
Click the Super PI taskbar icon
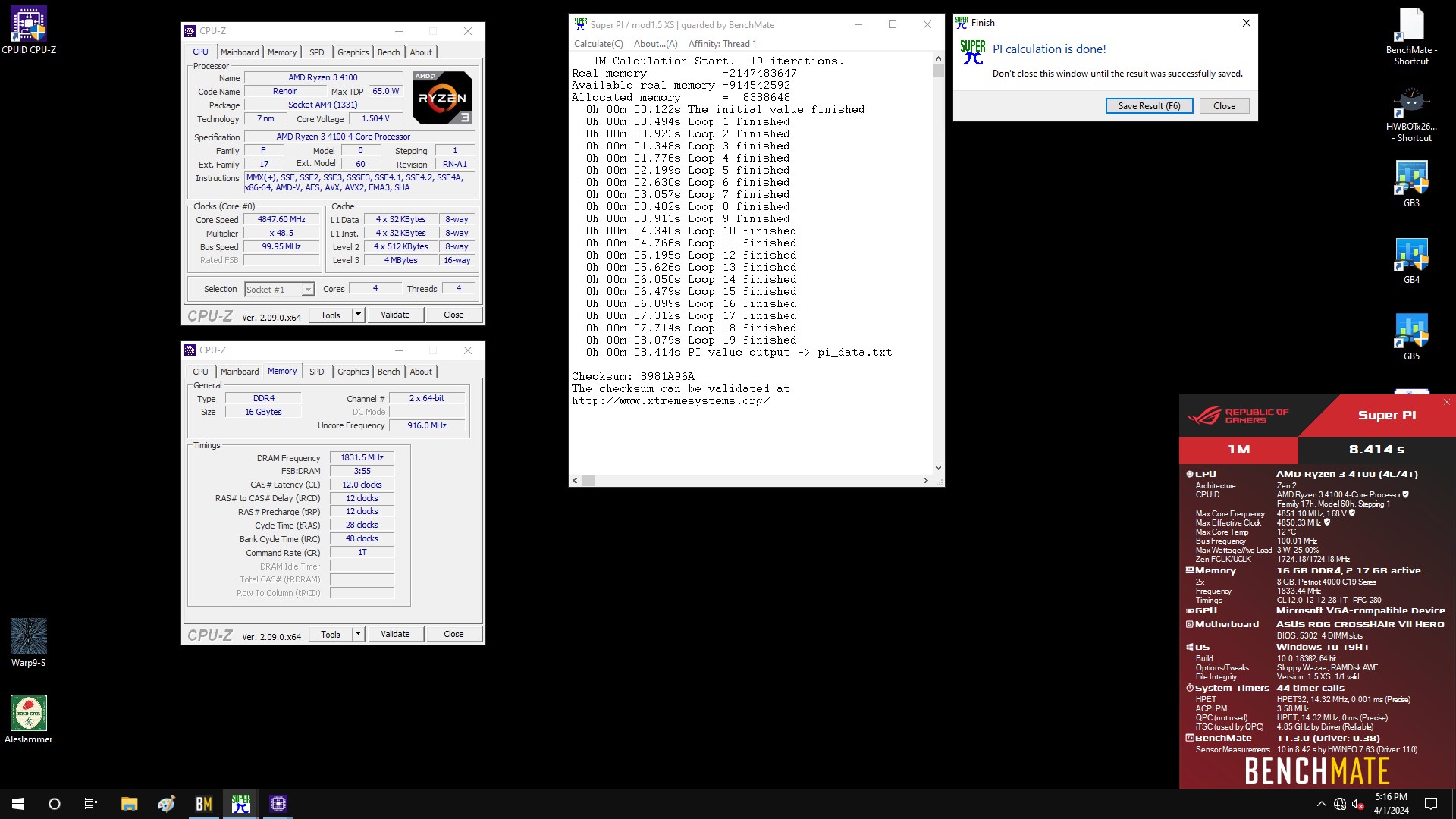click(241, 804)
